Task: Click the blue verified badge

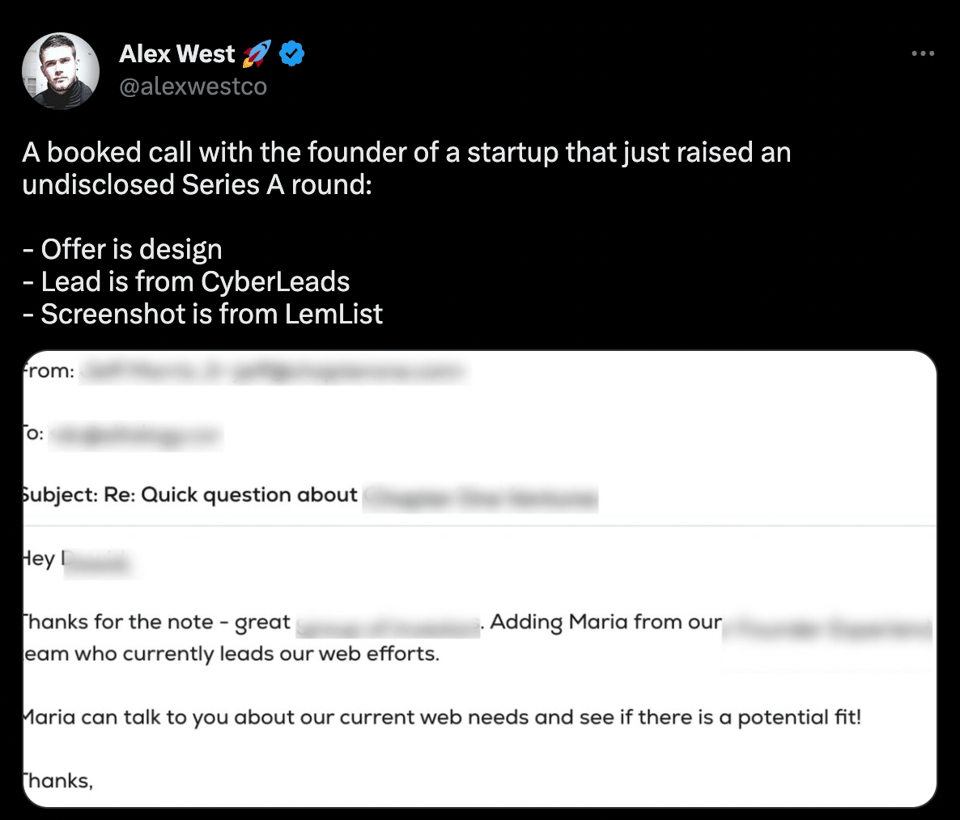Action: [291, 54]
